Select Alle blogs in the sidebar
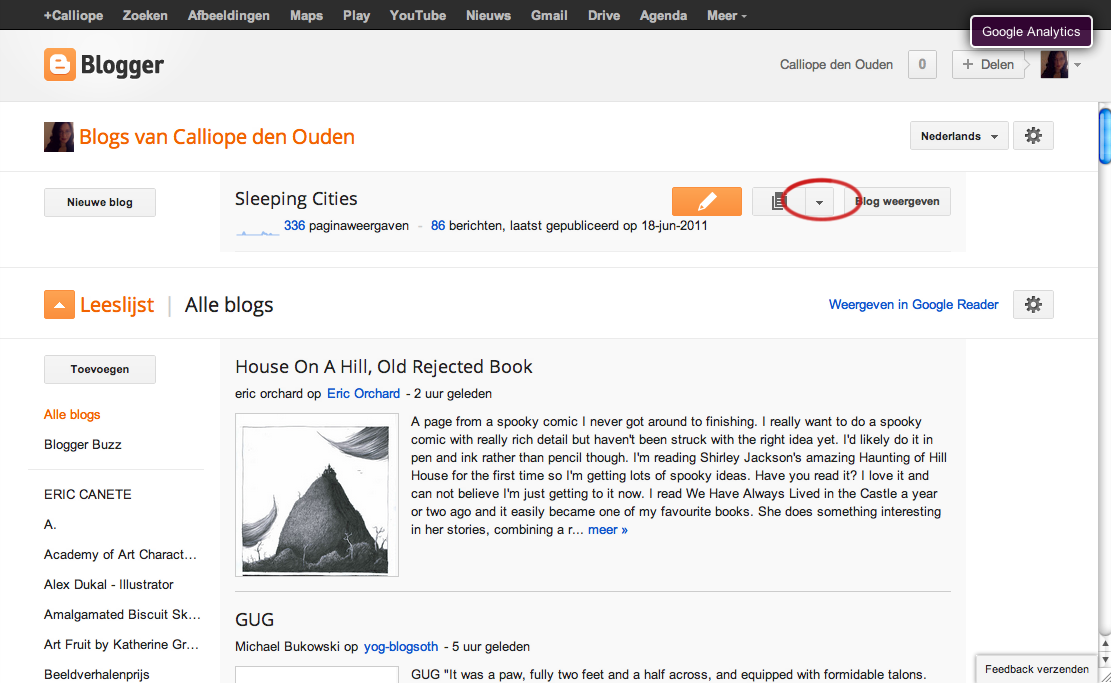This screenshot has width=1111, height=683. tap(72, 414)
